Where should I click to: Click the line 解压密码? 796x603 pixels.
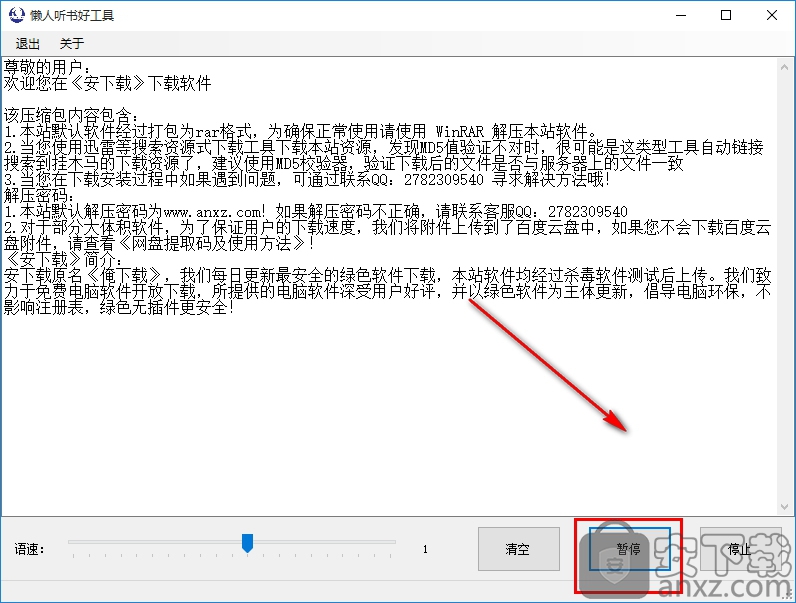(x=39, y=195)
